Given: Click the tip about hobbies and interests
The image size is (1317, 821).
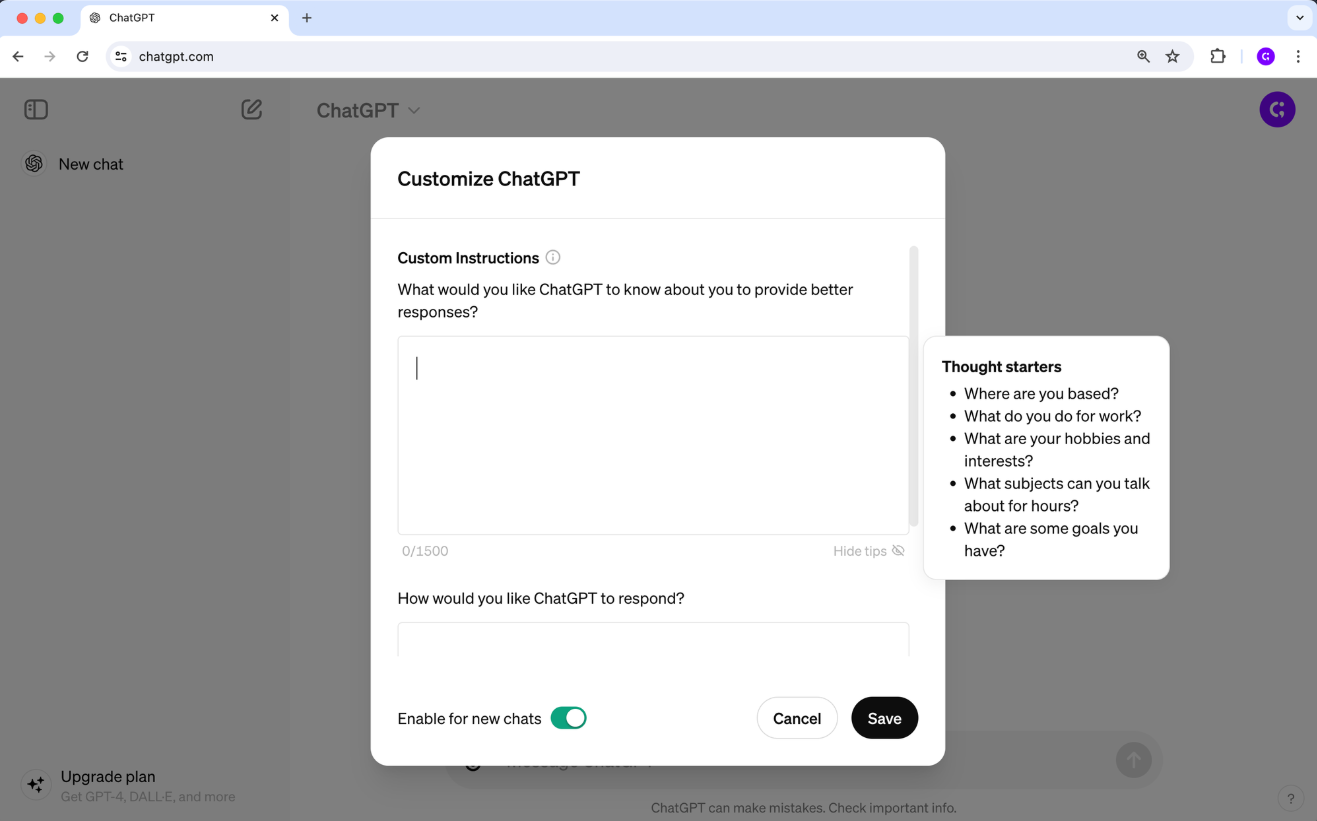Looking at the screenshot, I should [x=1057, y=450].
